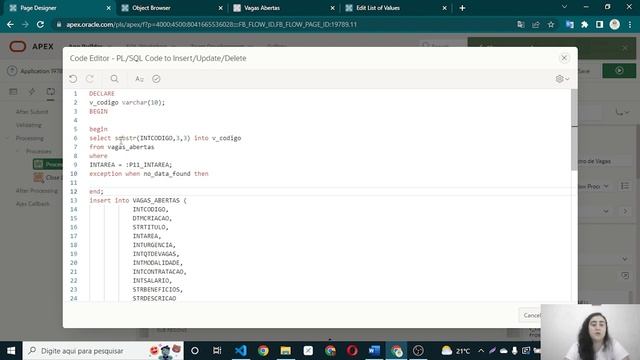Translate this page icon in address bar
Viewport: 640px width, 360px height.
pyautogui.click(x=520, y=24)
